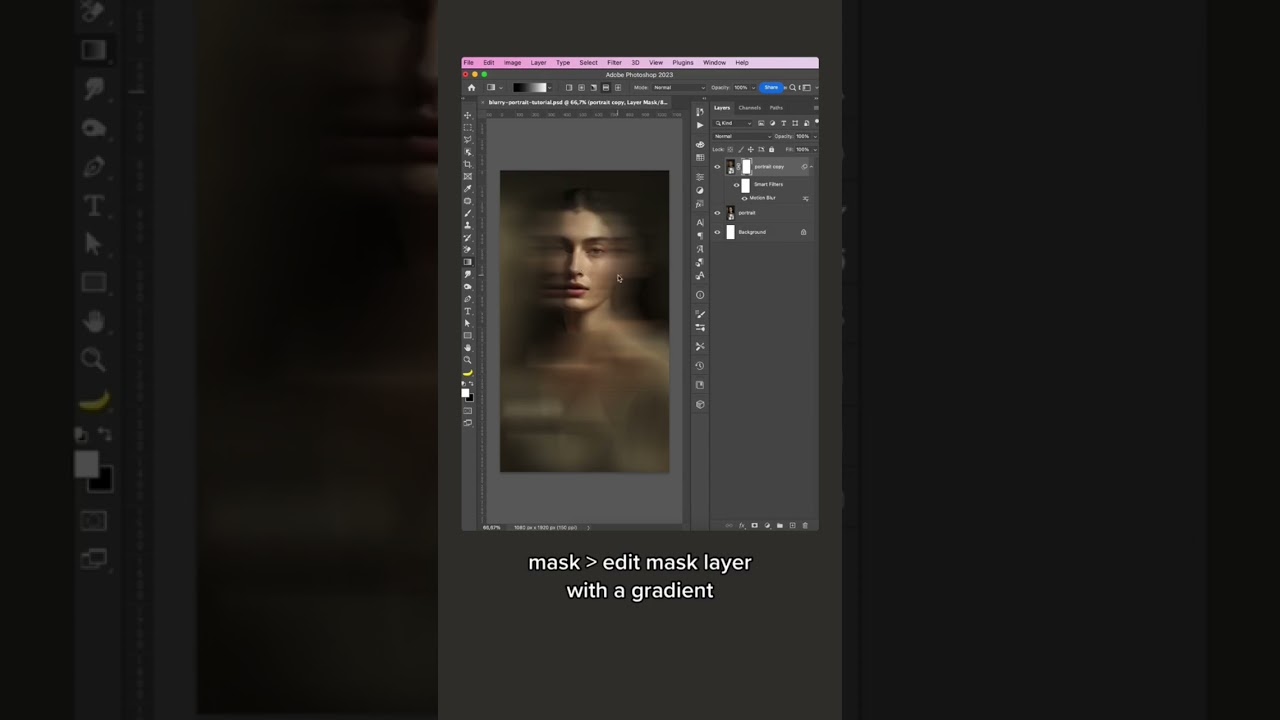This screenshot has height=720, width=1280.
Task: Open blending options for Motion Blur filter
Action: point(806,198)
